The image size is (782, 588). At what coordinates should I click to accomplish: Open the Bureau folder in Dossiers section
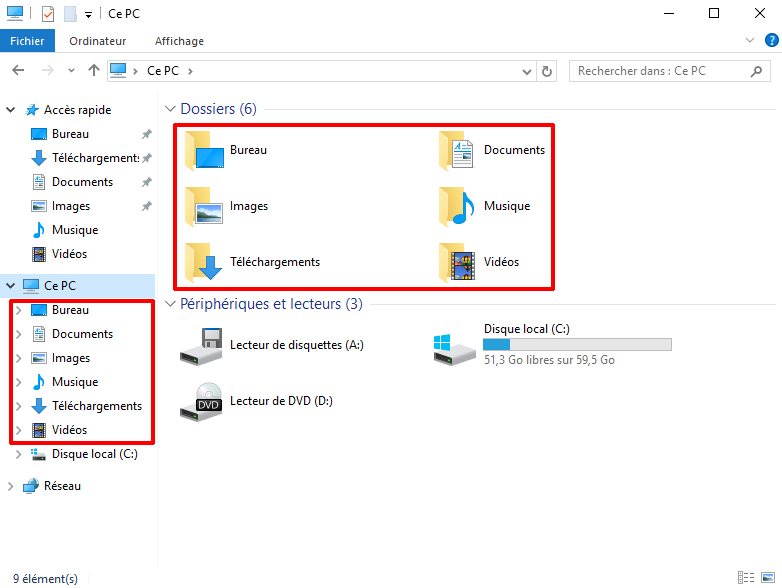point(225,150)
